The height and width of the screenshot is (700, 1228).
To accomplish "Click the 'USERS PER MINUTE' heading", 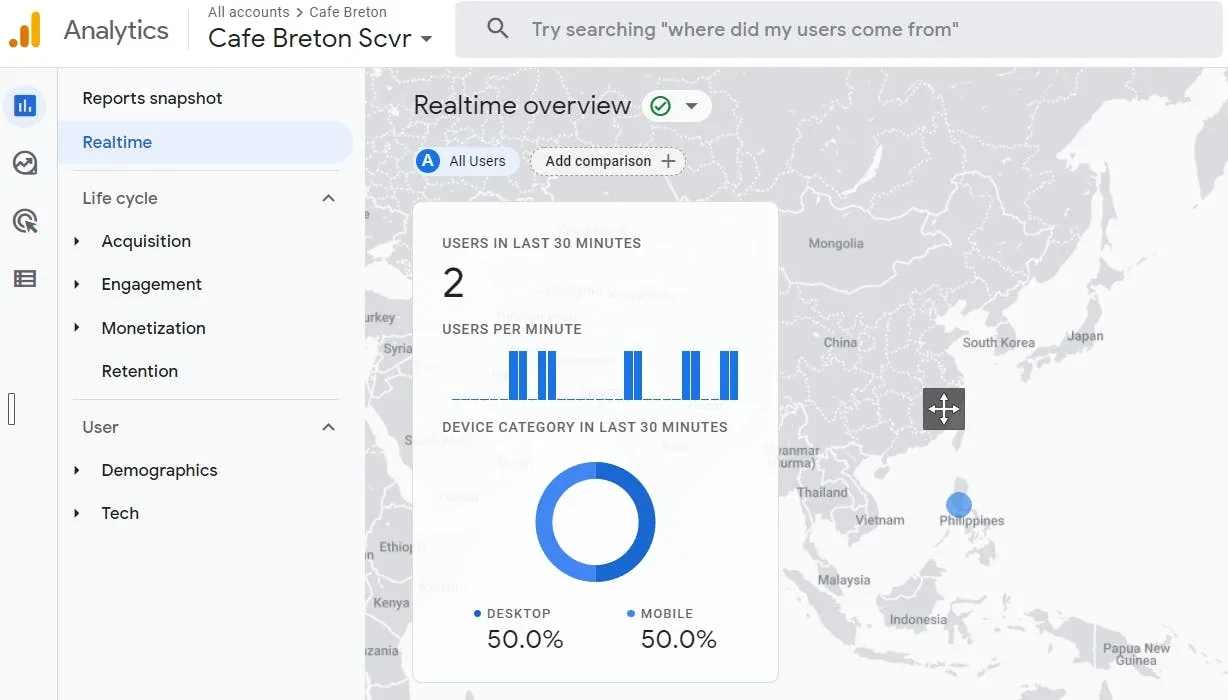I will (x=512, y=329).
